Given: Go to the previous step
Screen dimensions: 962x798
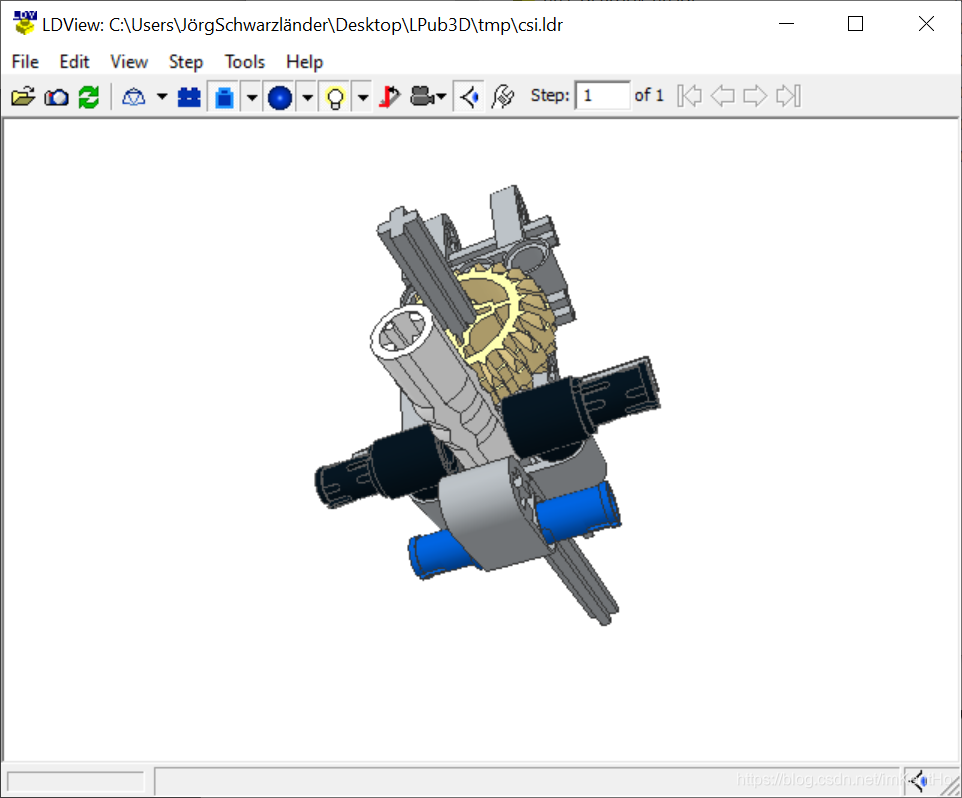Looking at the screenshot, I should tap(723, 96).
